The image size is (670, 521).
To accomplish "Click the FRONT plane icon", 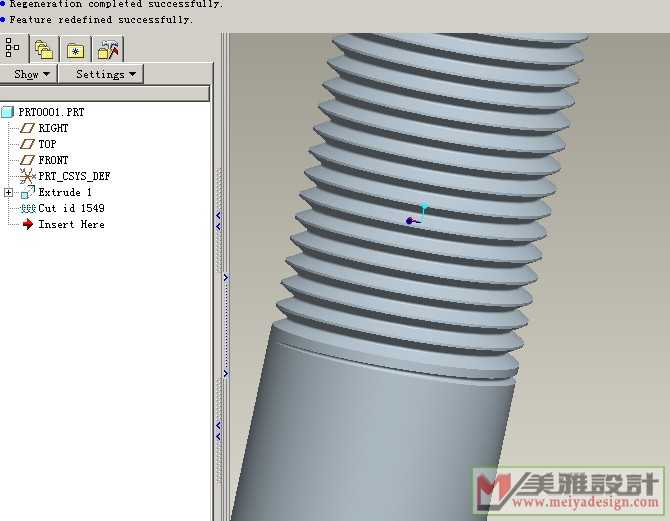I will click(x=27, y=160).
